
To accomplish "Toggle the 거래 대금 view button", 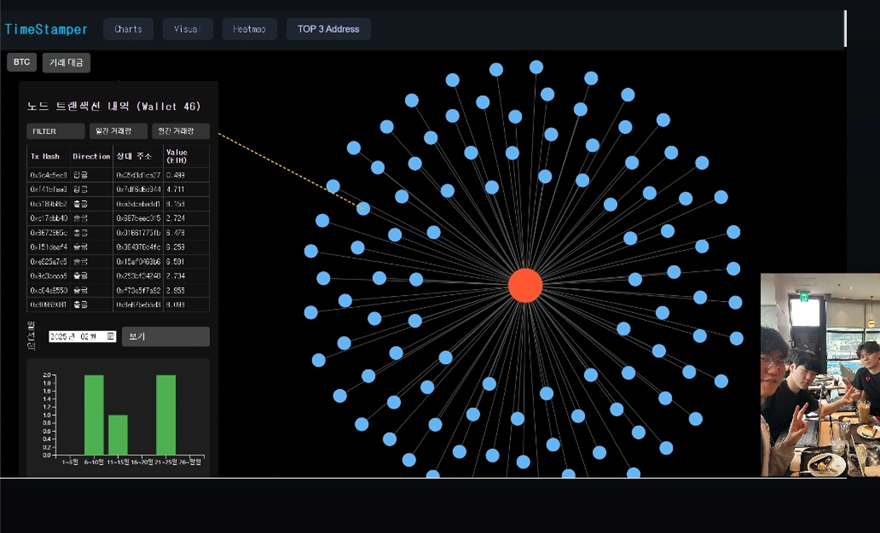I will pos(66,63).
